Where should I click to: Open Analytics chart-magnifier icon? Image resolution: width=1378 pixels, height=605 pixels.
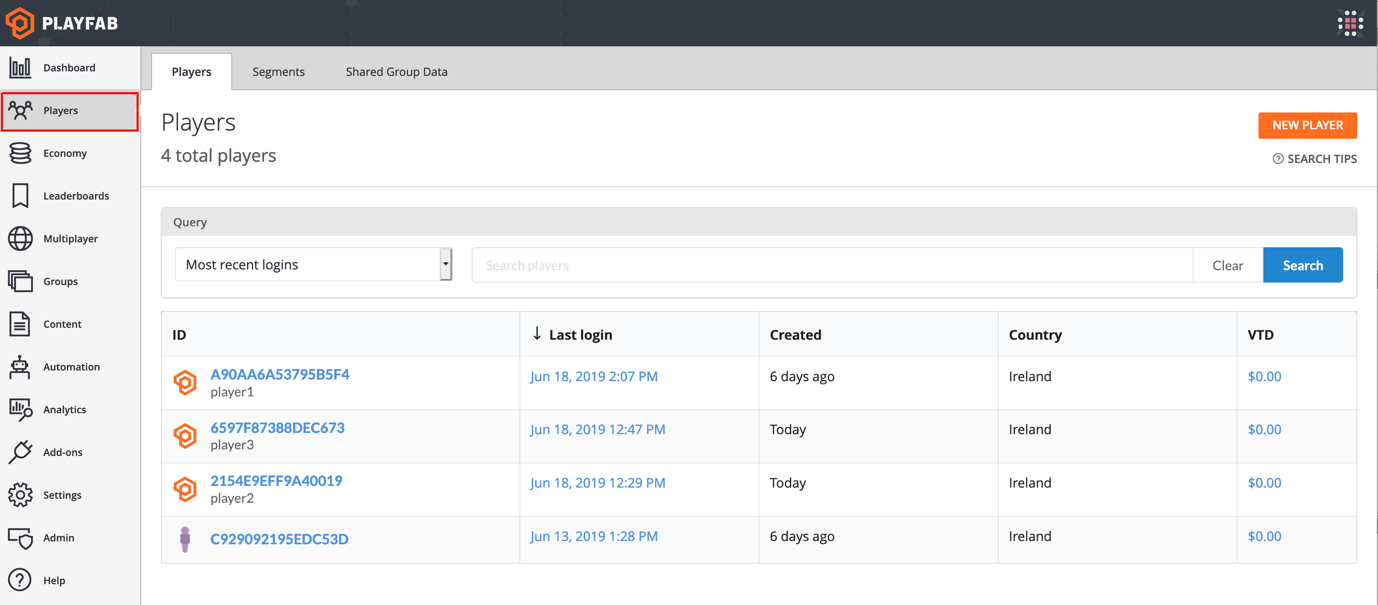[x=20, y=409]
